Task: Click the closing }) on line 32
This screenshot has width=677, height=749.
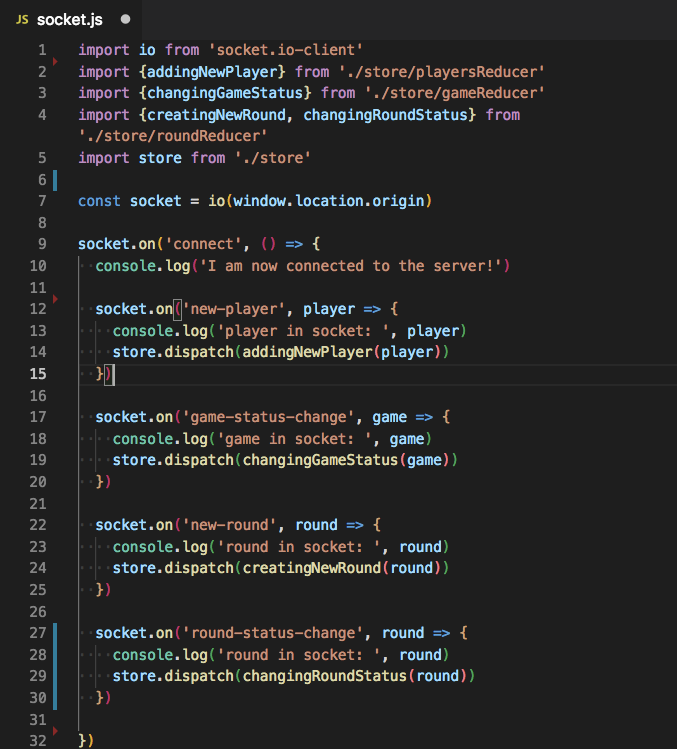Action: tap(86, 741)
